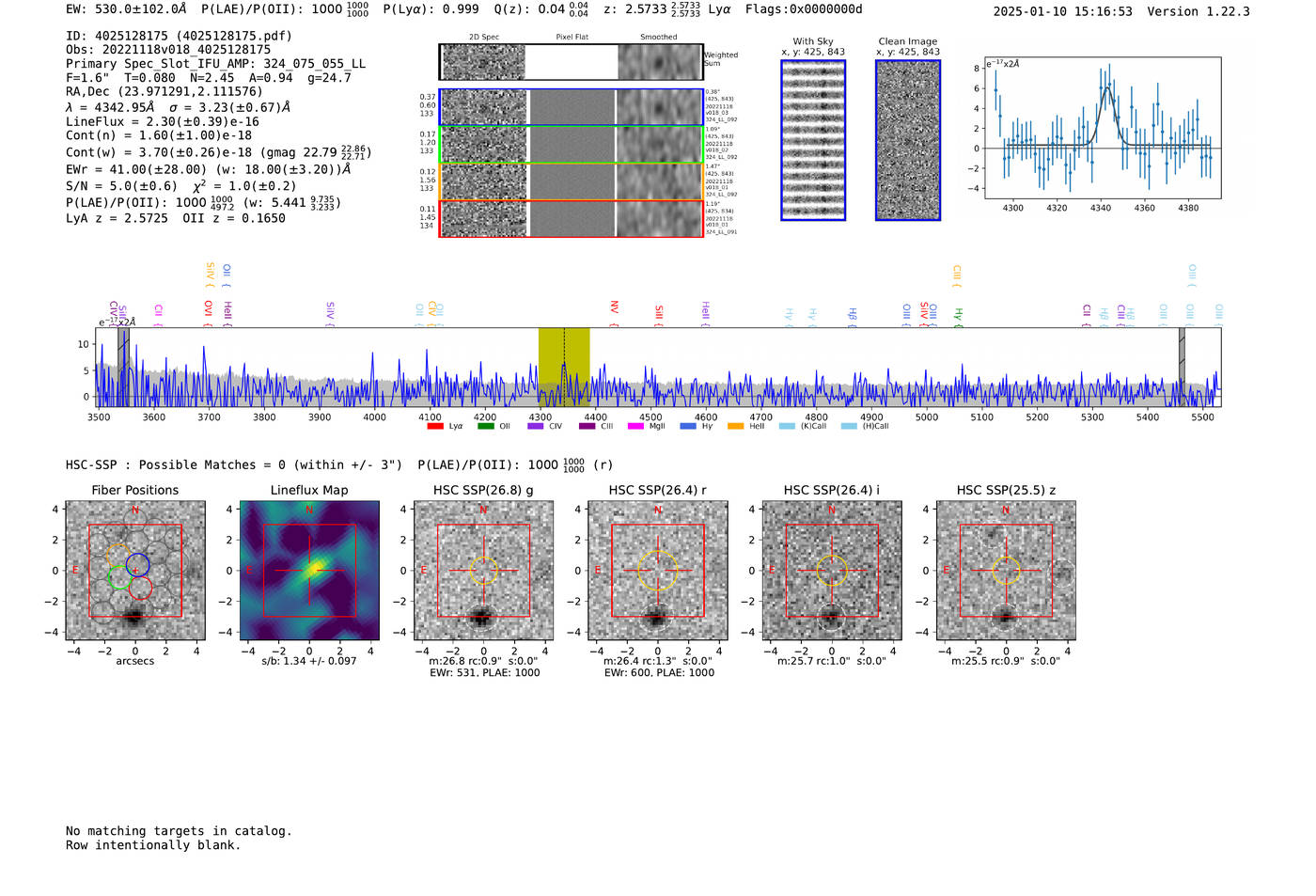The image size is (1316, 896).
Task: Click the 'LineFlux = 2.30(±0.39)e-16' text
Action: coord(163,122)
